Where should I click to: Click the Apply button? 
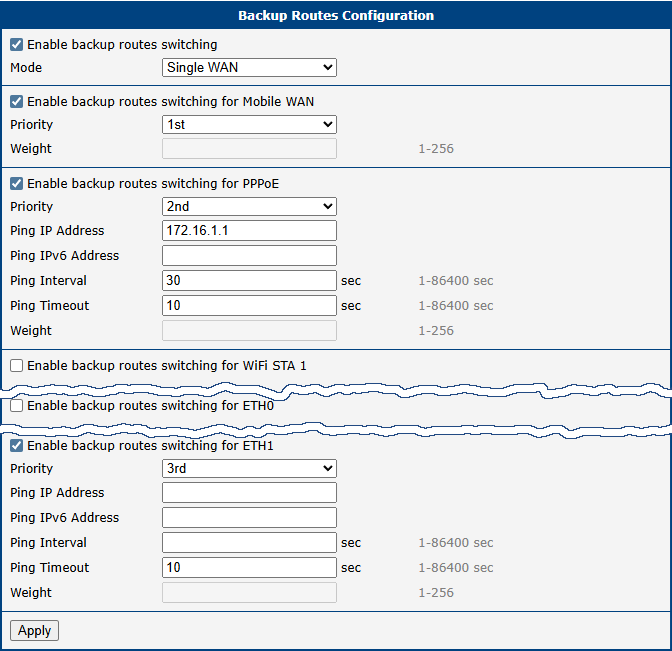pyautogui.click(x=34, y=630)
